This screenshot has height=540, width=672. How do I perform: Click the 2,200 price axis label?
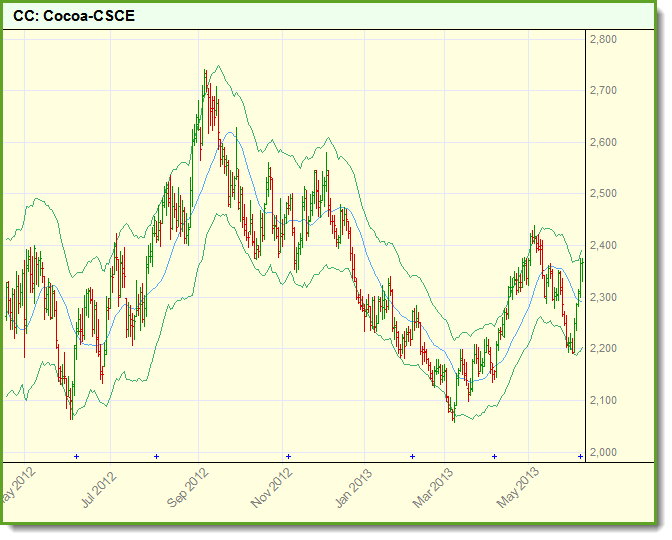coord(603,349)
